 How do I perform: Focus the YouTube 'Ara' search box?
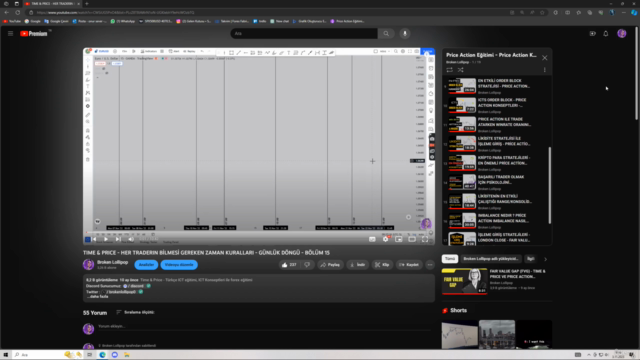pyautogui.click(x=304, y=33)
